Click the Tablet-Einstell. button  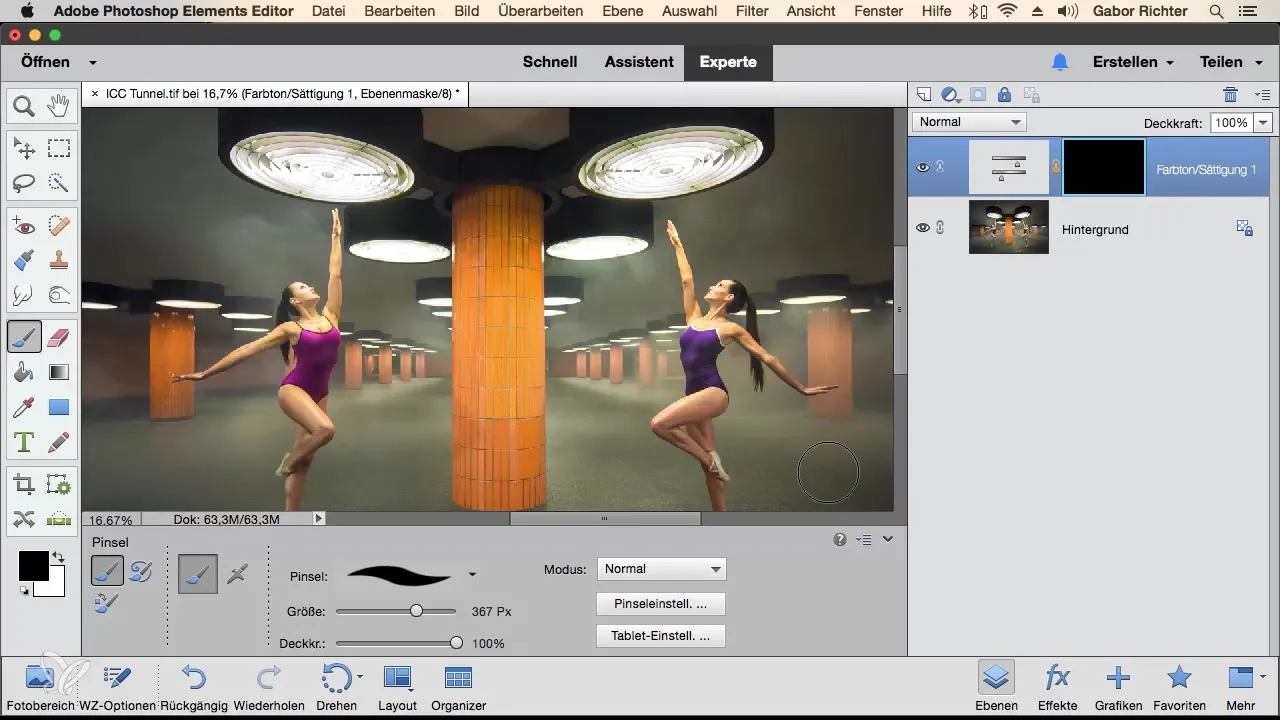(660, 636)
